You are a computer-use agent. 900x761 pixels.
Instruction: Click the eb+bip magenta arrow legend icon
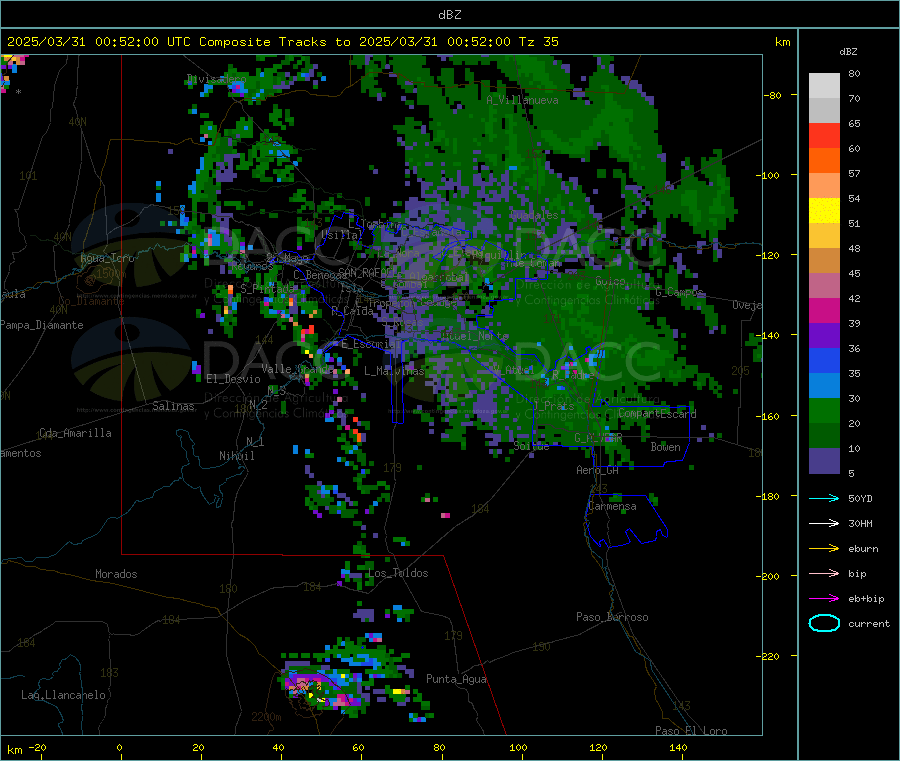point(824,598)
